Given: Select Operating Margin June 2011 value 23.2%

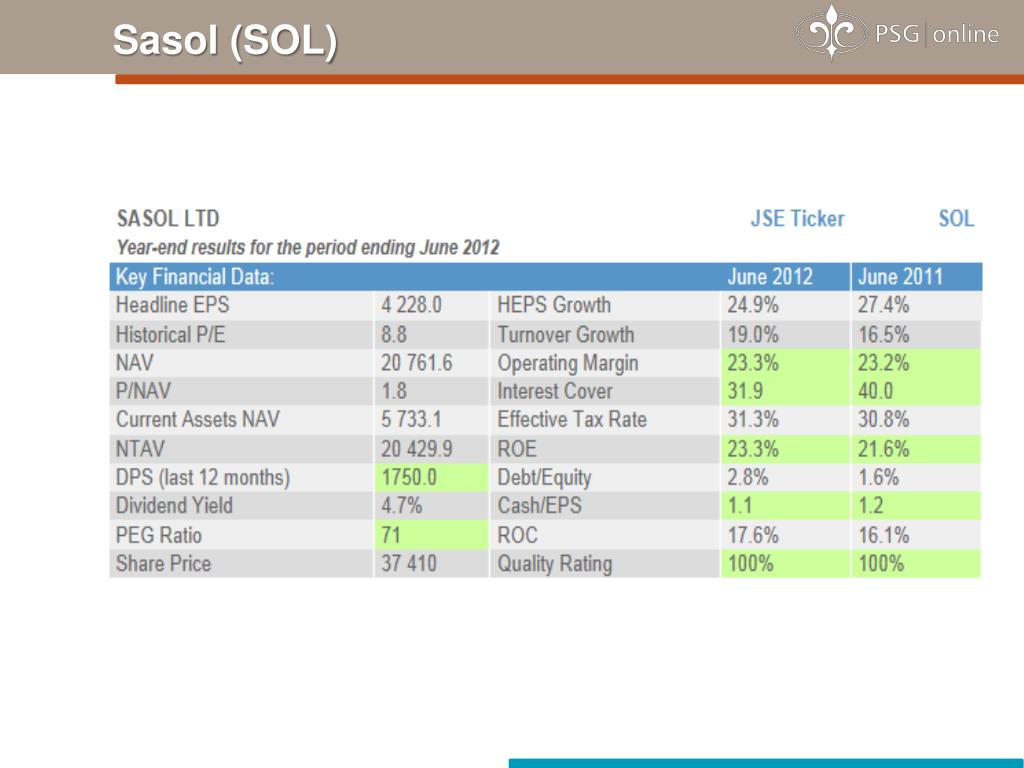Looking at the screenshot, I should [884, 363].
